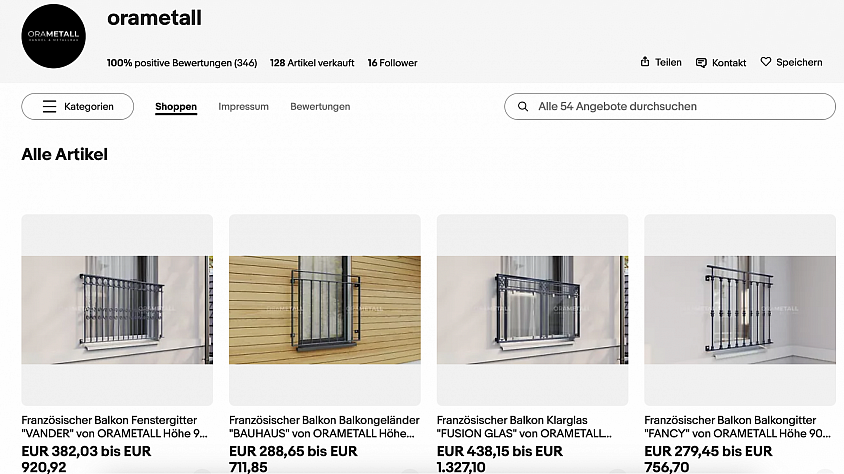Click the heart Speichern icon

point(765,62)
